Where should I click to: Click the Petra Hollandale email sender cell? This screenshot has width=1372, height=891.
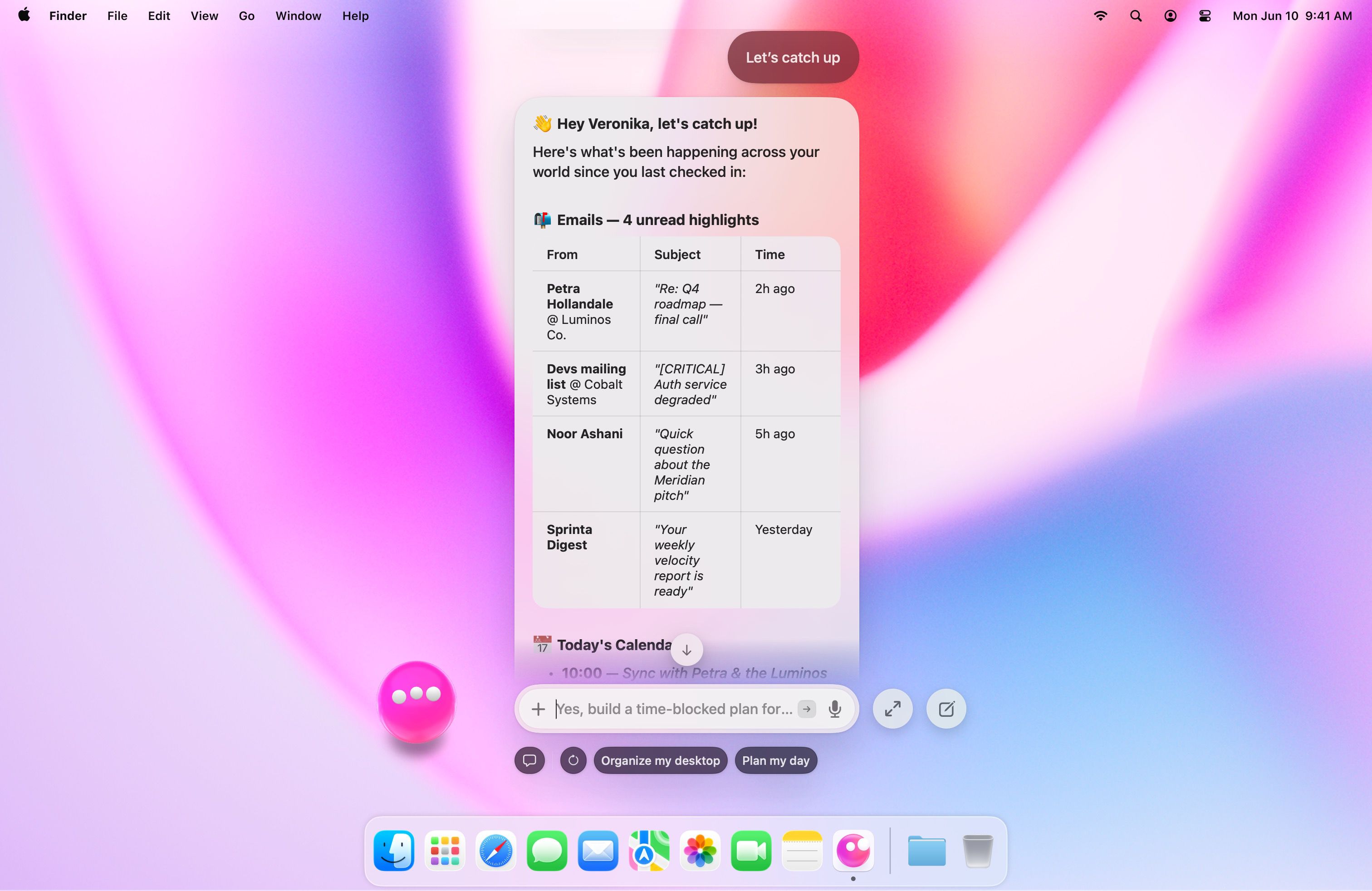coord(586,311)
